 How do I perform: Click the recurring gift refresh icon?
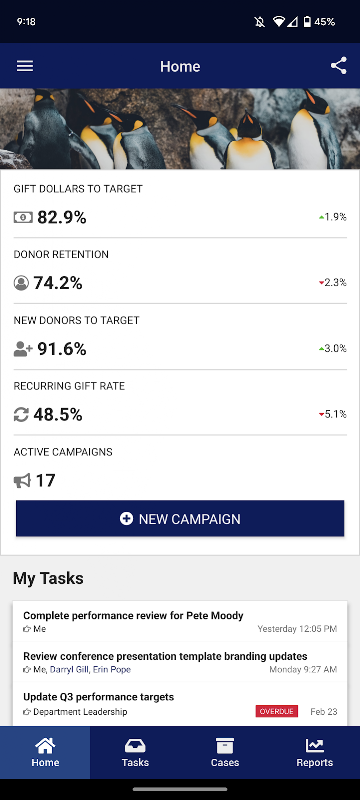[21, 415]
